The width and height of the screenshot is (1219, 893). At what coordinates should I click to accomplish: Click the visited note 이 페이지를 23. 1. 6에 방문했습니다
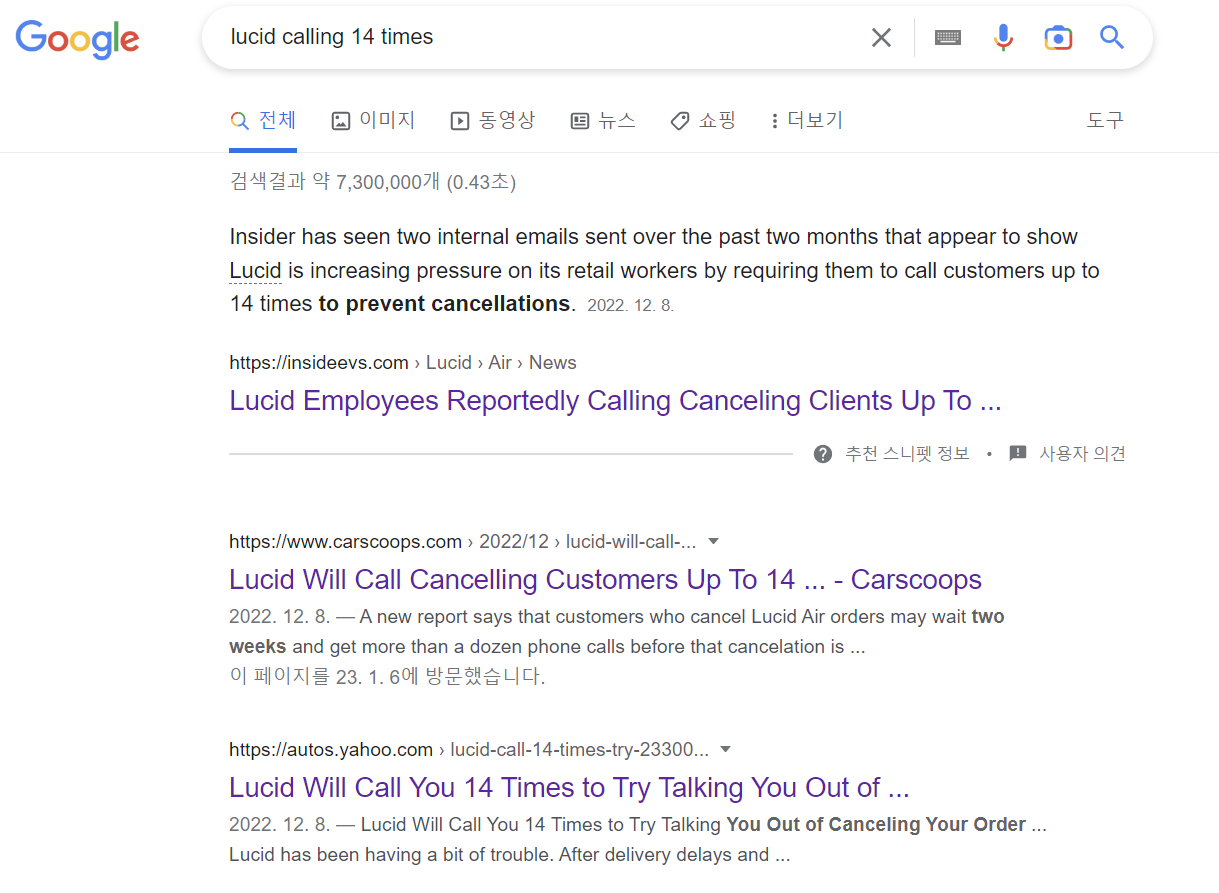pyautogui.click(x=387, y=677)
